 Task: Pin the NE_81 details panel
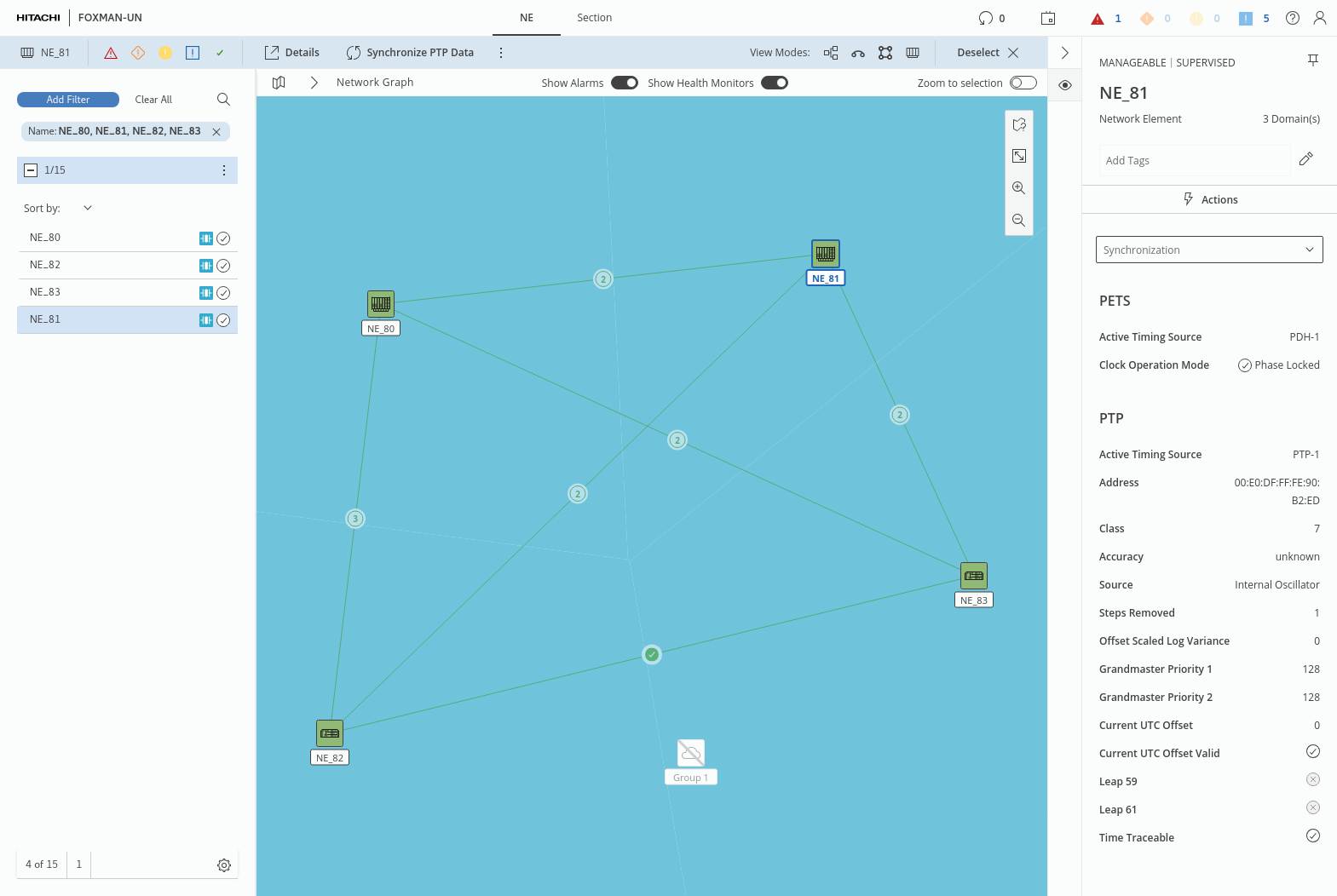tap(1312, 60)
